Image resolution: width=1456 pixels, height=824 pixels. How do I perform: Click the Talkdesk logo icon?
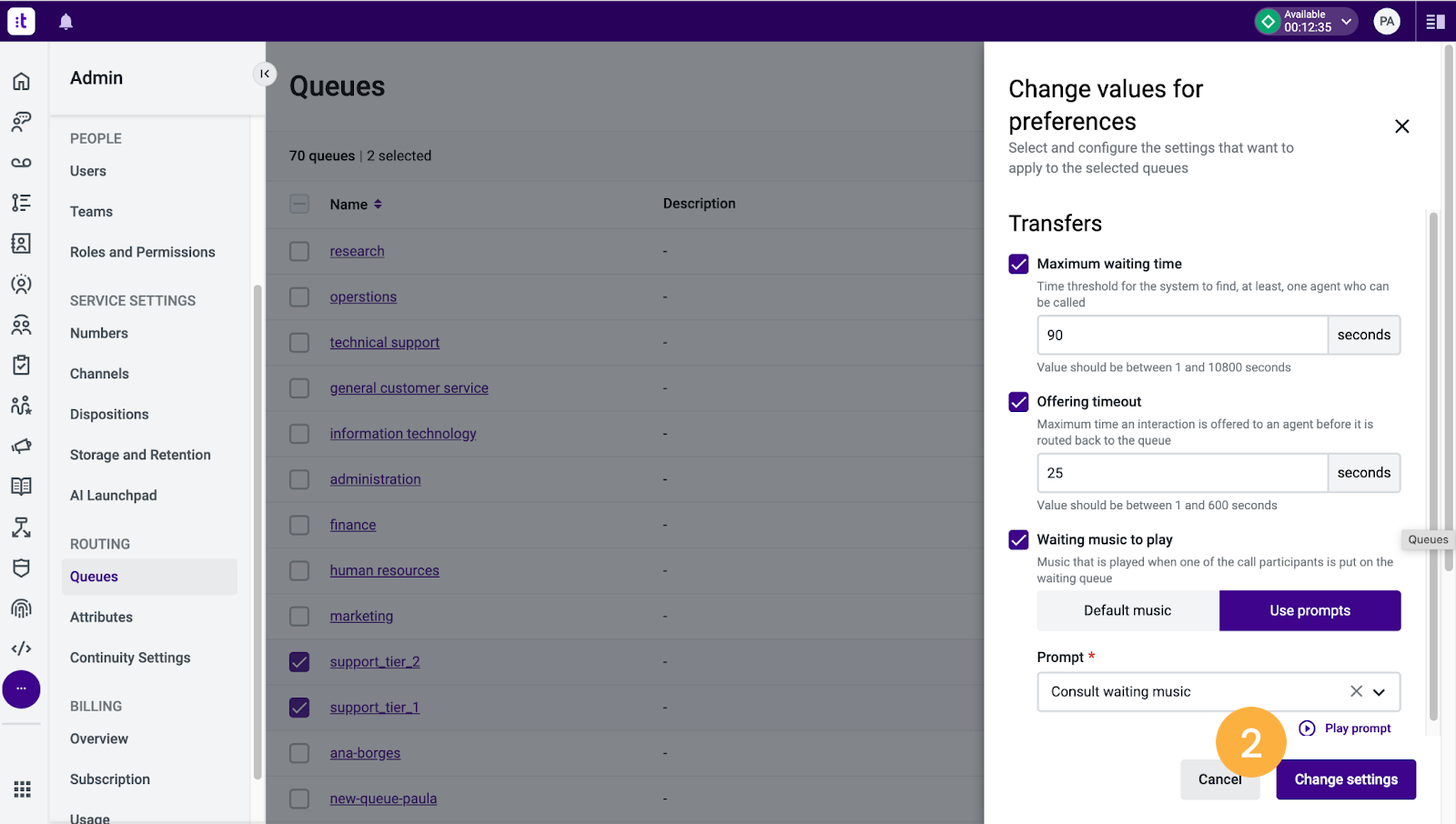(x=21, y=21)
